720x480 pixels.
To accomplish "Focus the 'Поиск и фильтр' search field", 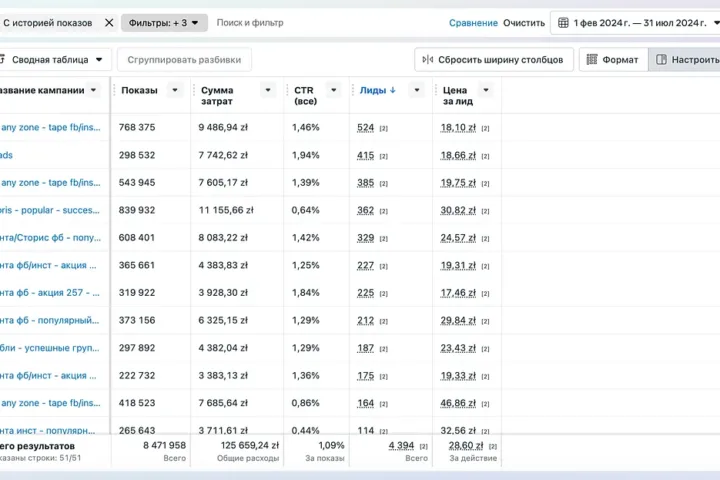I will click(x=250, y=23).
